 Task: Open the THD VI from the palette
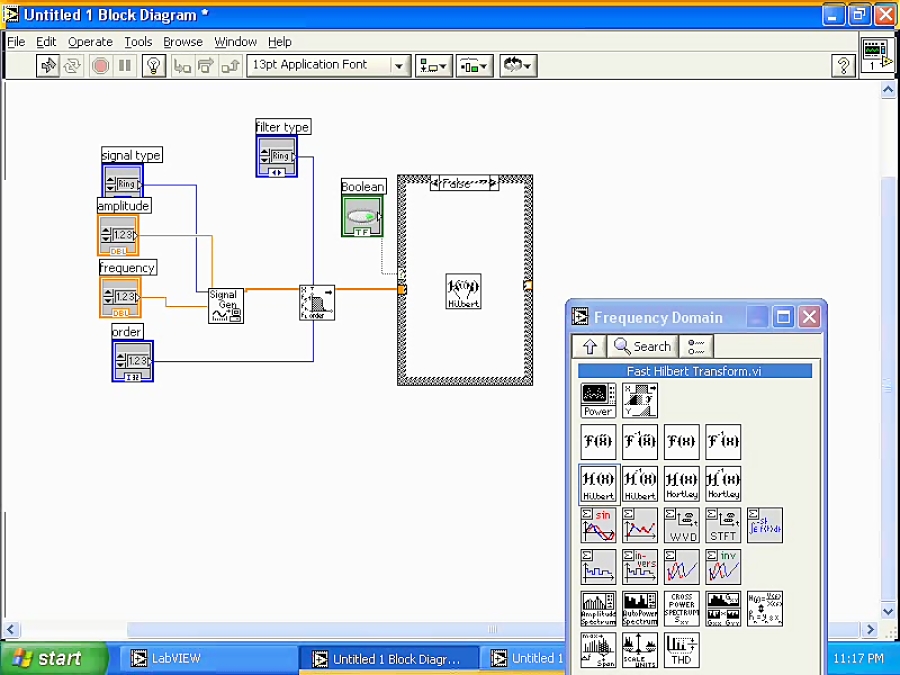point(680,651)
